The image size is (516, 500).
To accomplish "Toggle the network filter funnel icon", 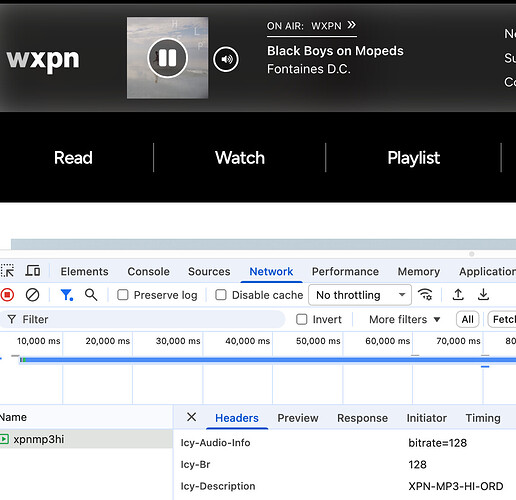I will tap(67, 295).
